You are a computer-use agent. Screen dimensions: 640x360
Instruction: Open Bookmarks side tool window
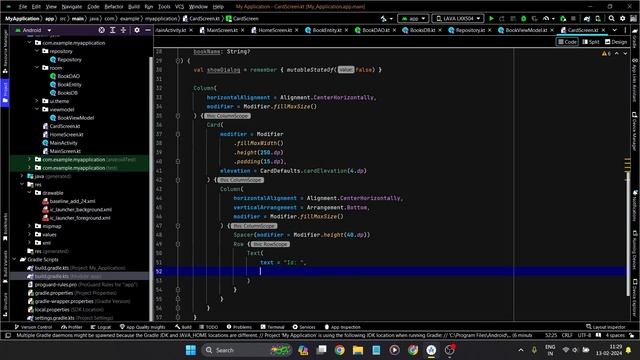(5, 227)
